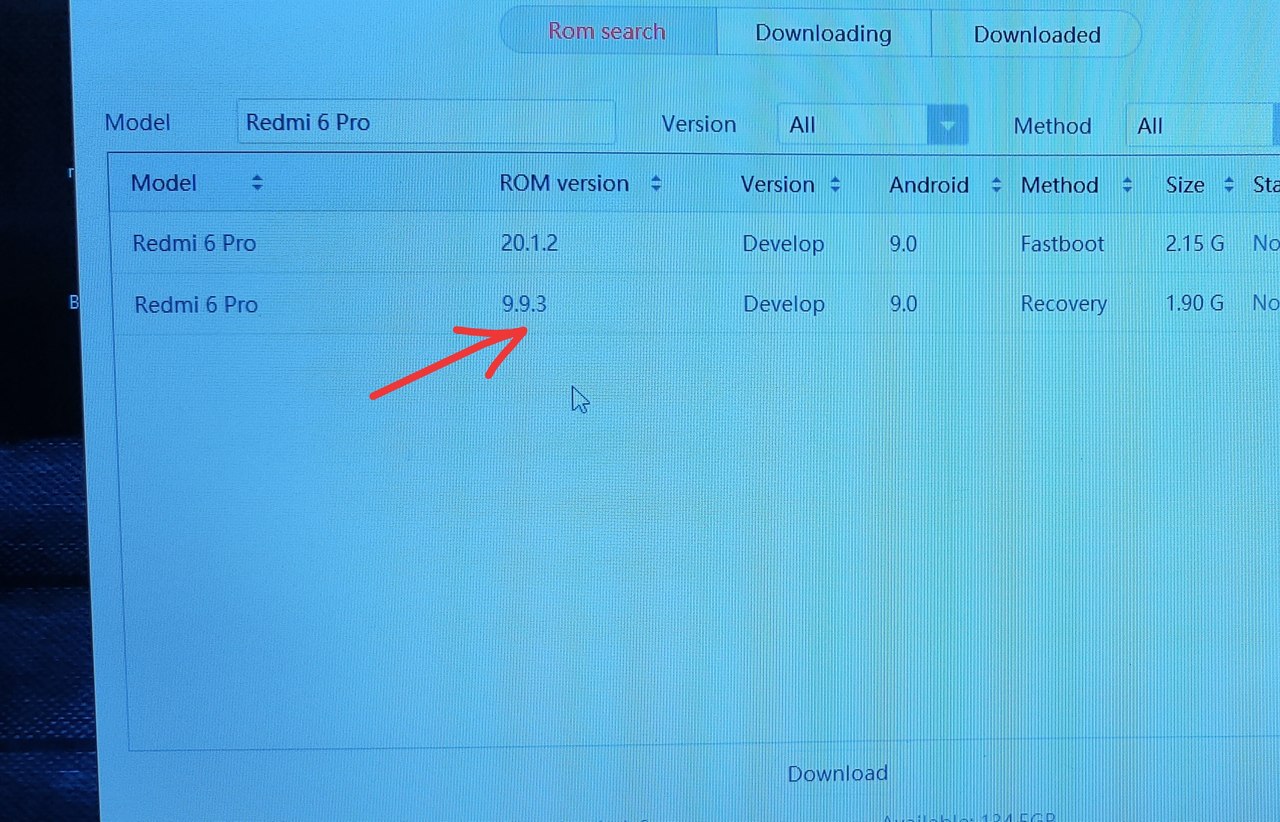The image size is (1280, 822).
Task: Click the ROM version column header text
Action: point(564,184)
